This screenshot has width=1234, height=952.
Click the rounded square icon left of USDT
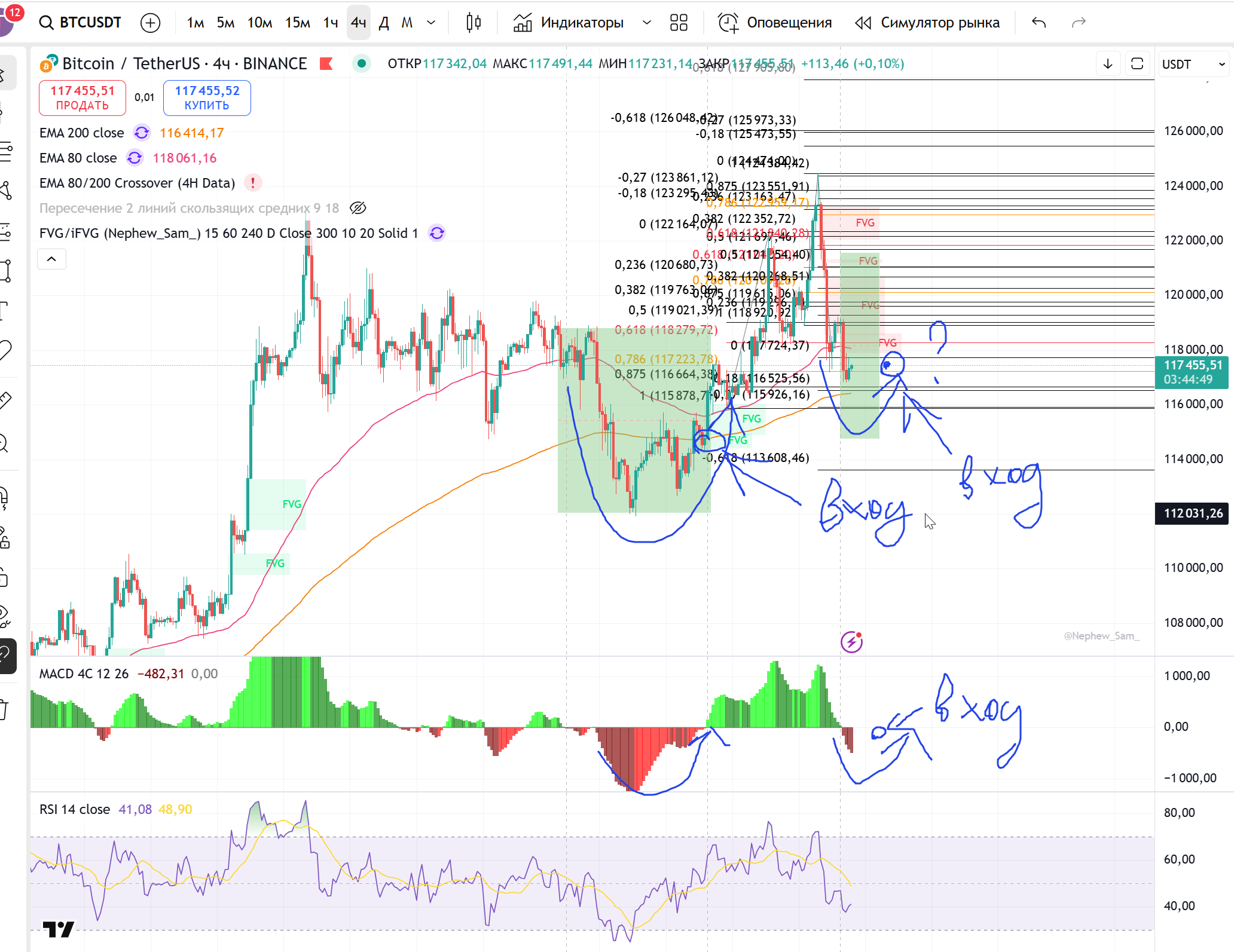[x=1137, y=64]
